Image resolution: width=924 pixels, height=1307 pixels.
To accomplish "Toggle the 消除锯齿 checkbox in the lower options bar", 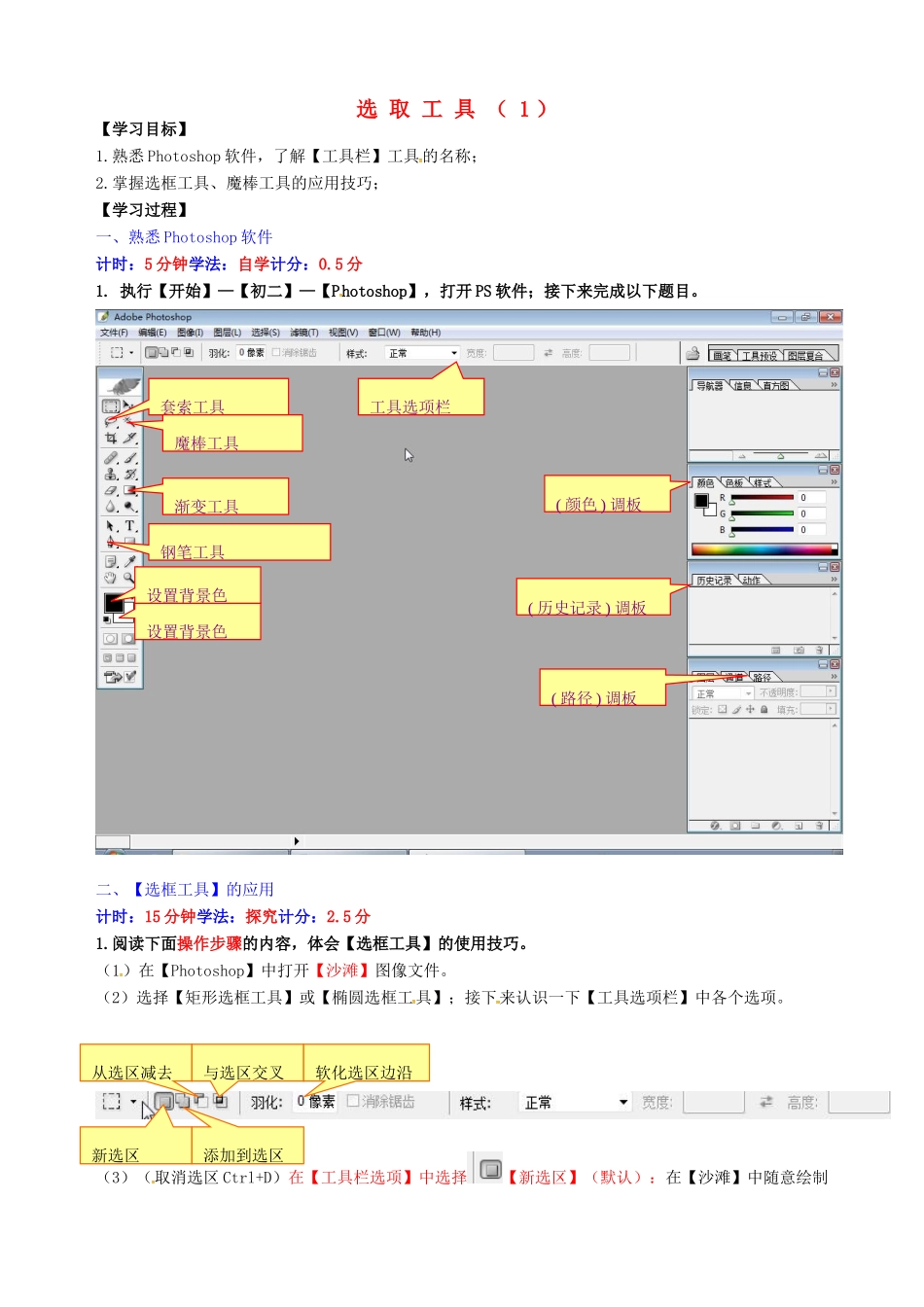I will [x=353, y=1102].
